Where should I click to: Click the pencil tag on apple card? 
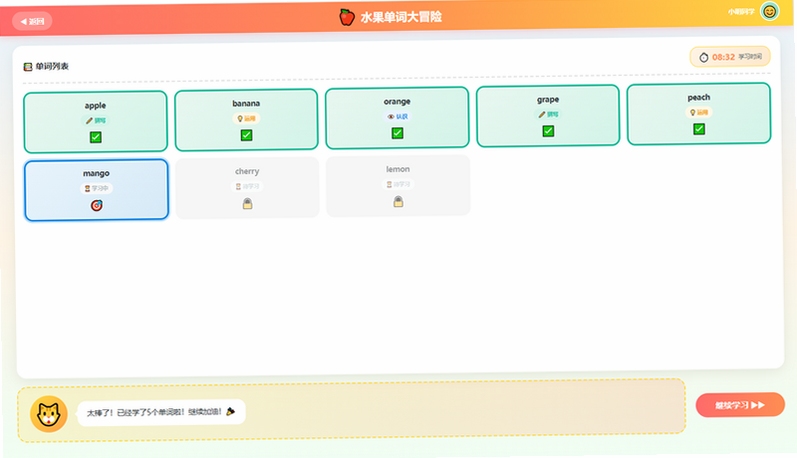click(x=95, y=120)
